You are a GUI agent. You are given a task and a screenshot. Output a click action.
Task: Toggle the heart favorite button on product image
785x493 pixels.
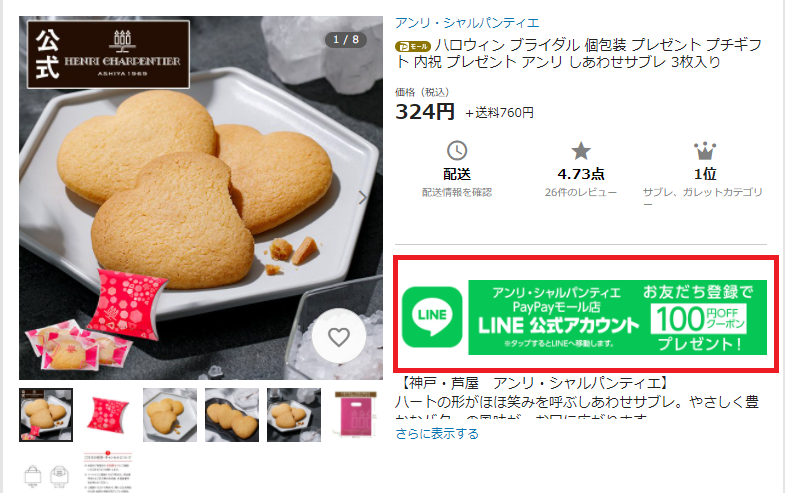[x=339, y=336]
